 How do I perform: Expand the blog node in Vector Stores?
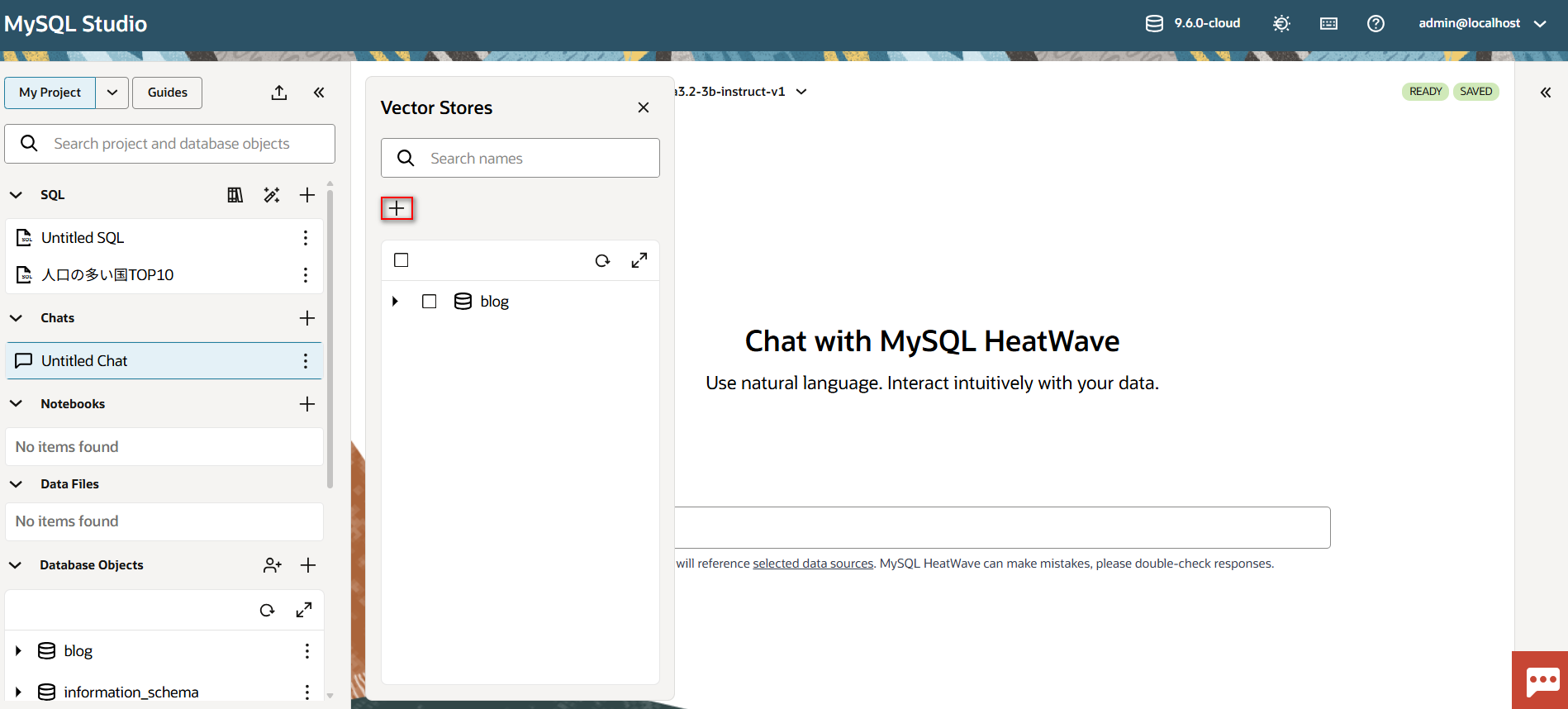(395, 302)
